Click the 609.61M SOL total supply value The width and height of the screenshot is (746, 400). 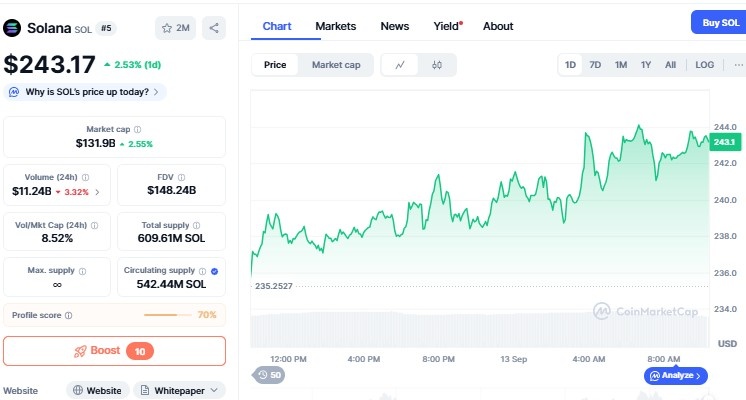pos(171,238)
